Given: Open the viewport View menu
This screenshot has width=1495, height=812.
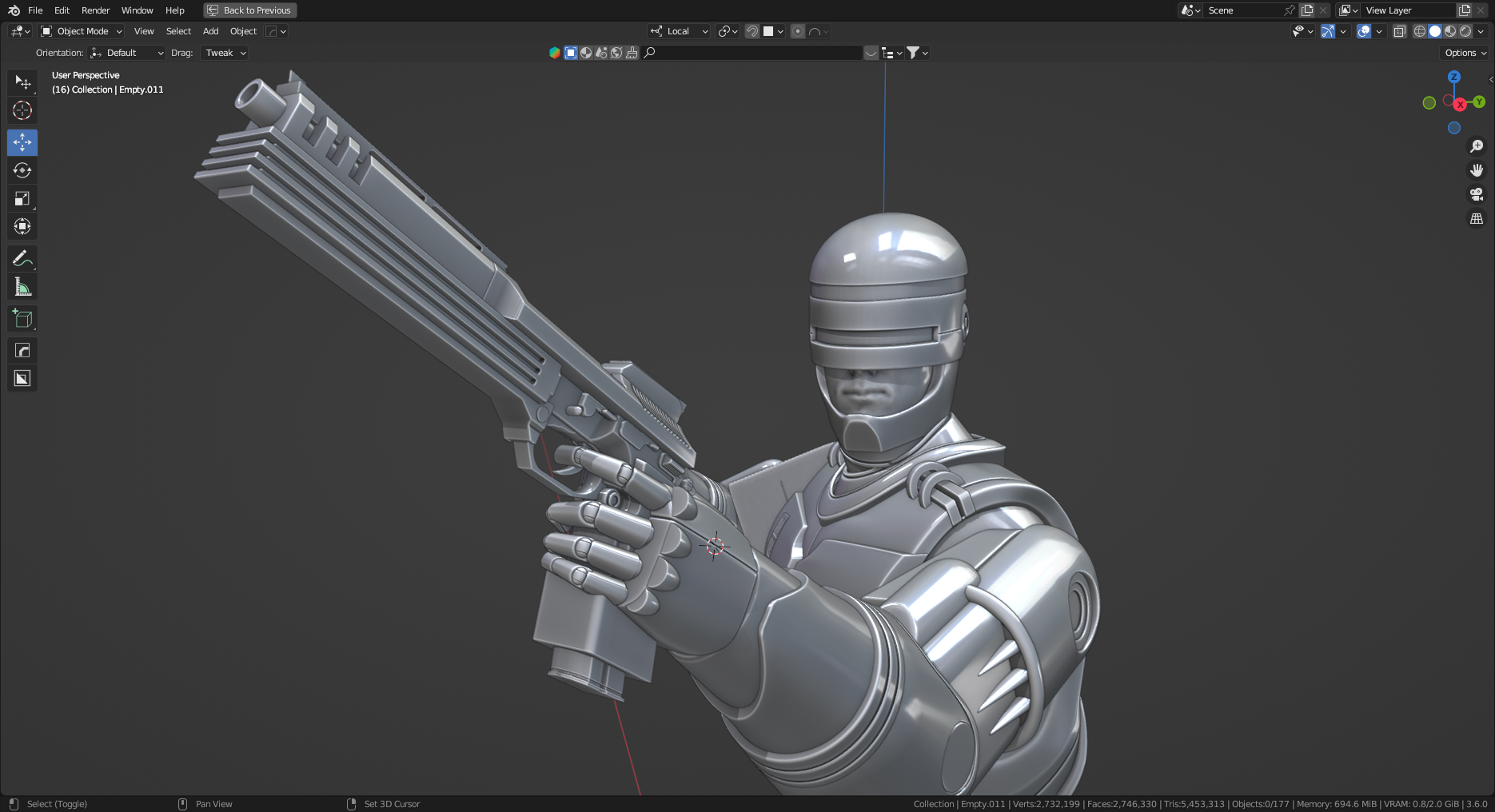Looking at the screenshot, I should click(x=144, y=31).
